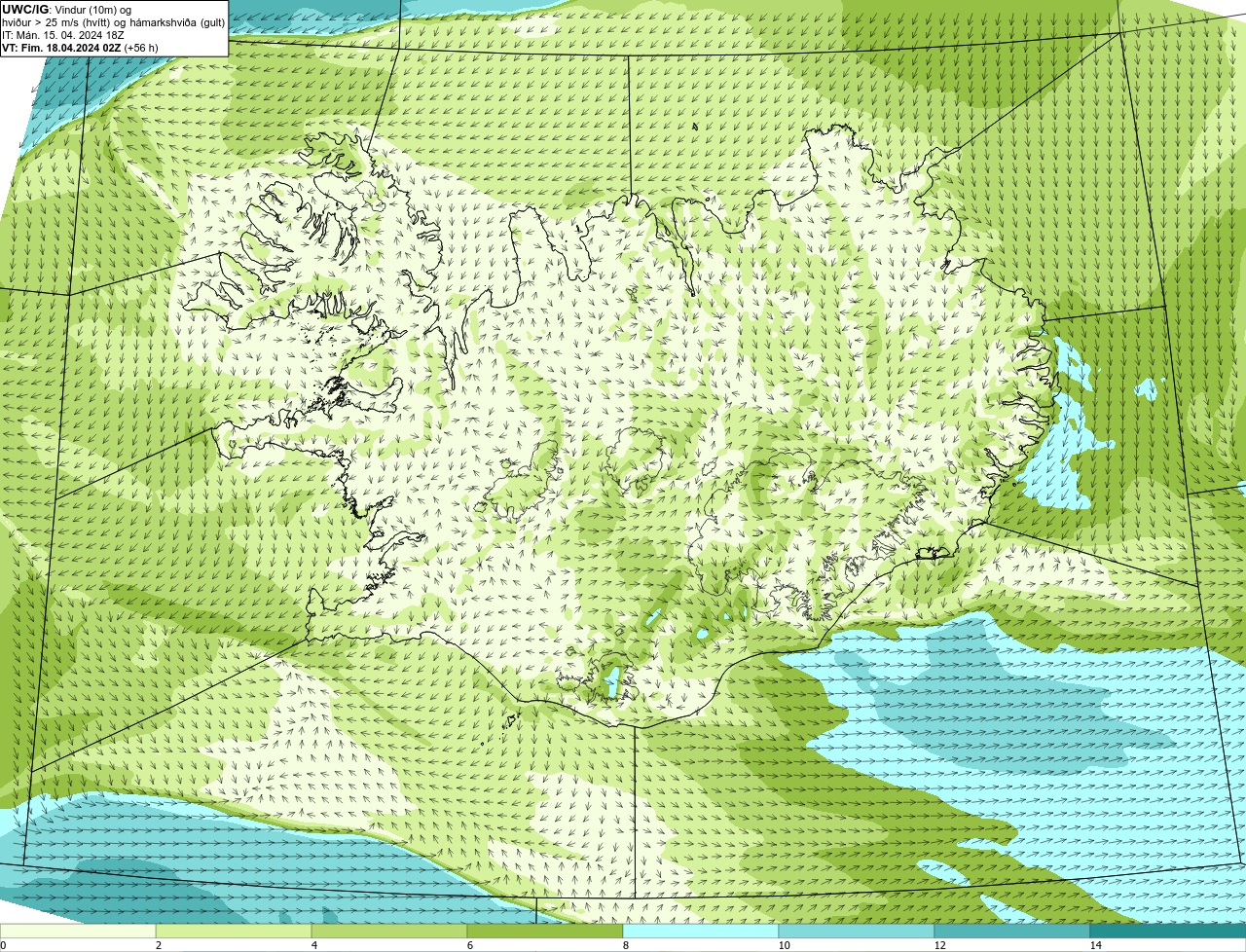The width and height of the screenshot is (1246, 952).
Task: Click the legend swatch between 0 and 2
Action: coord(78,931)
